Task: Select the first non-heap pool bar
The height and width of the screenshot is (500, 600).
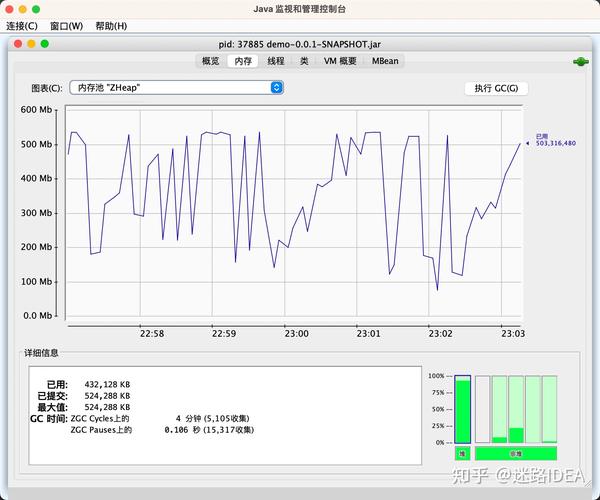Action: click(x=483, y=409)
